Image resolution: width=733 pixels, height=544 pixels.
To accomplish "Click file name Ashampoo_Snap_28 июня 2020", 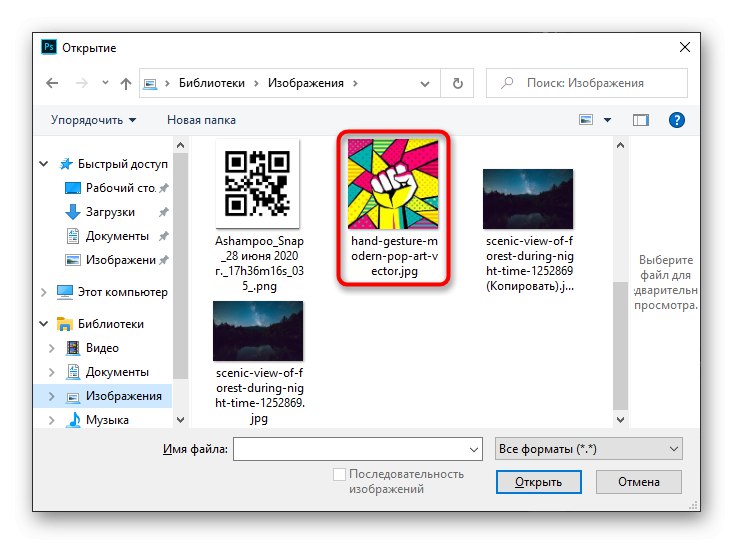I will coord(259,264).
